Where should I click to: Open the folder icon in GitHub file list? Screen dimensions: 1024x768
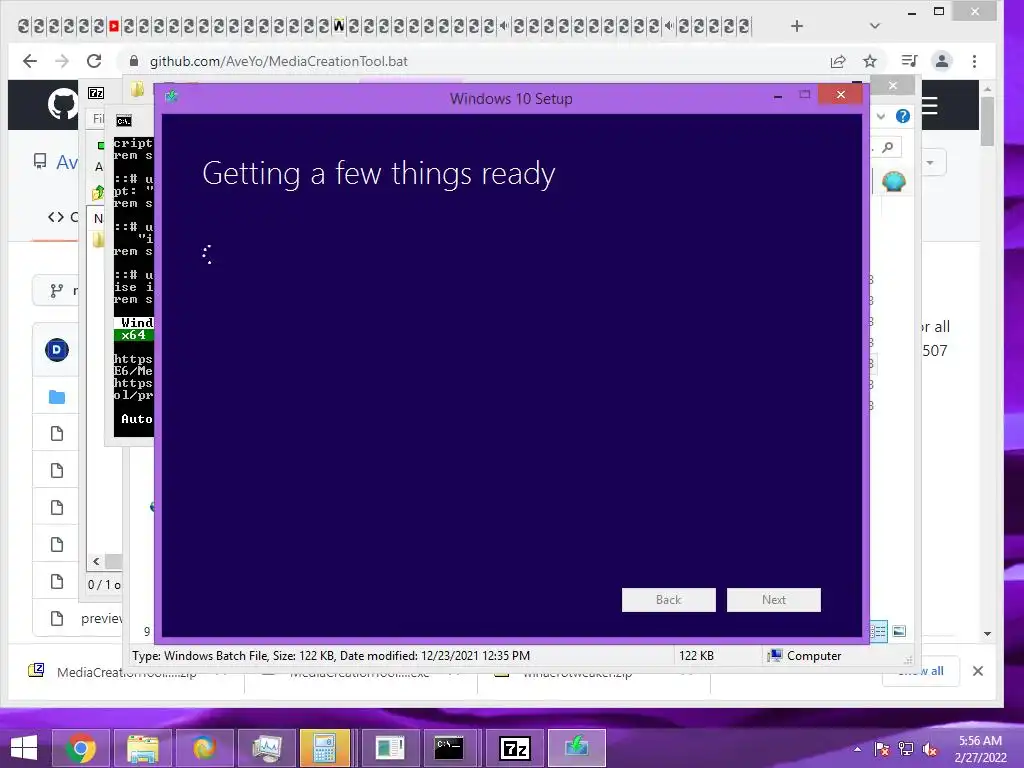click(x=57, y=397)
